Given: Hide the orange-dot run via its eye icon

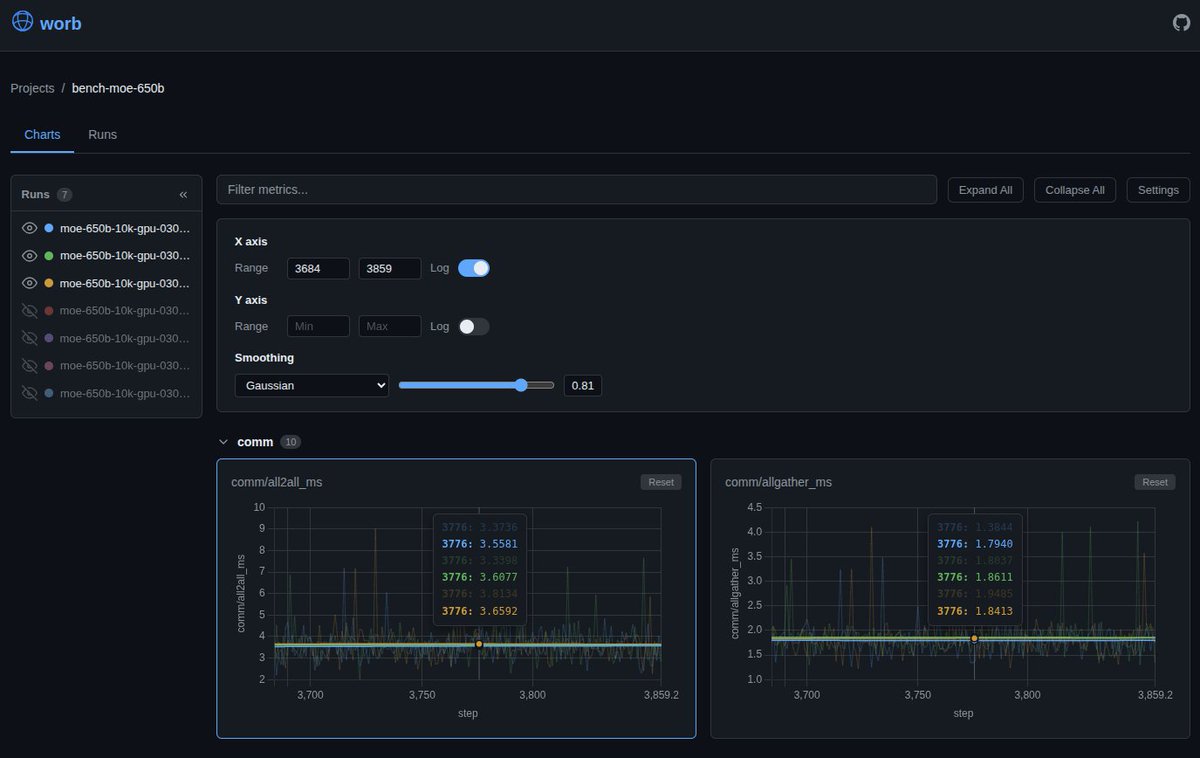Looking at the screenshot, I should coord(30,283).
